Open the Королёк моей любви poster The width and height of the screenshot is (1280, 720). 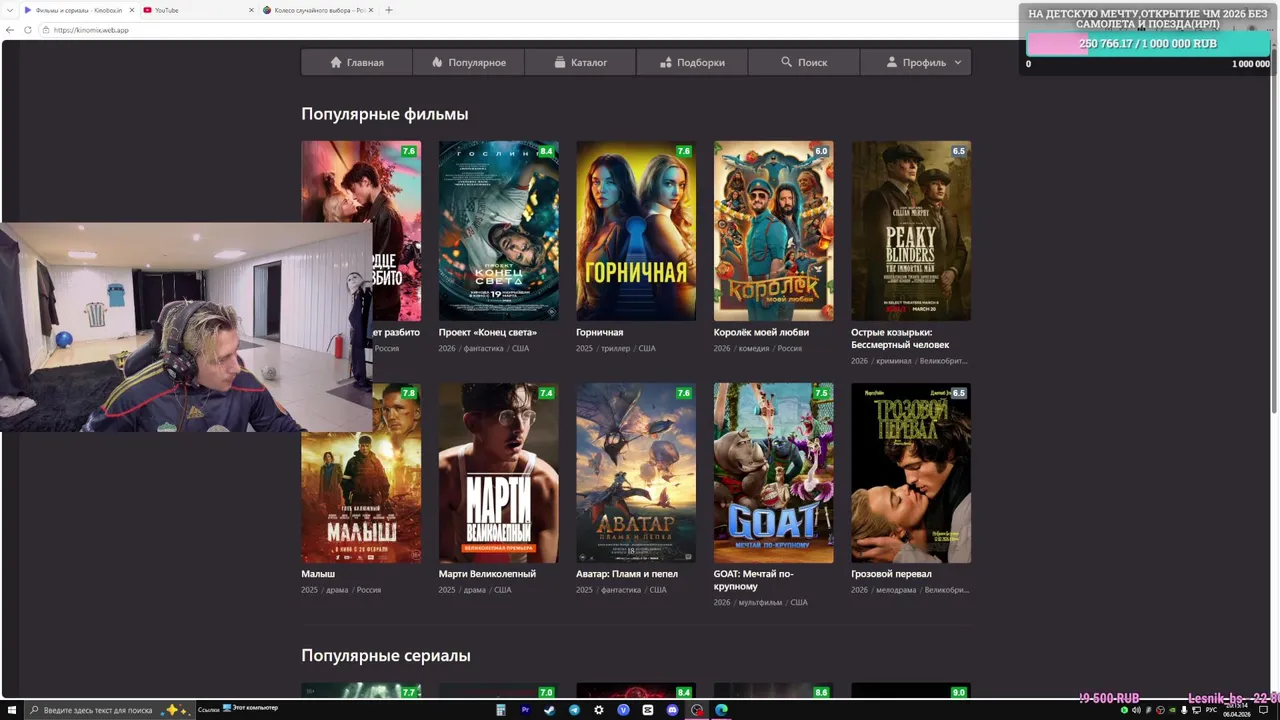click(x=773, y=230)
